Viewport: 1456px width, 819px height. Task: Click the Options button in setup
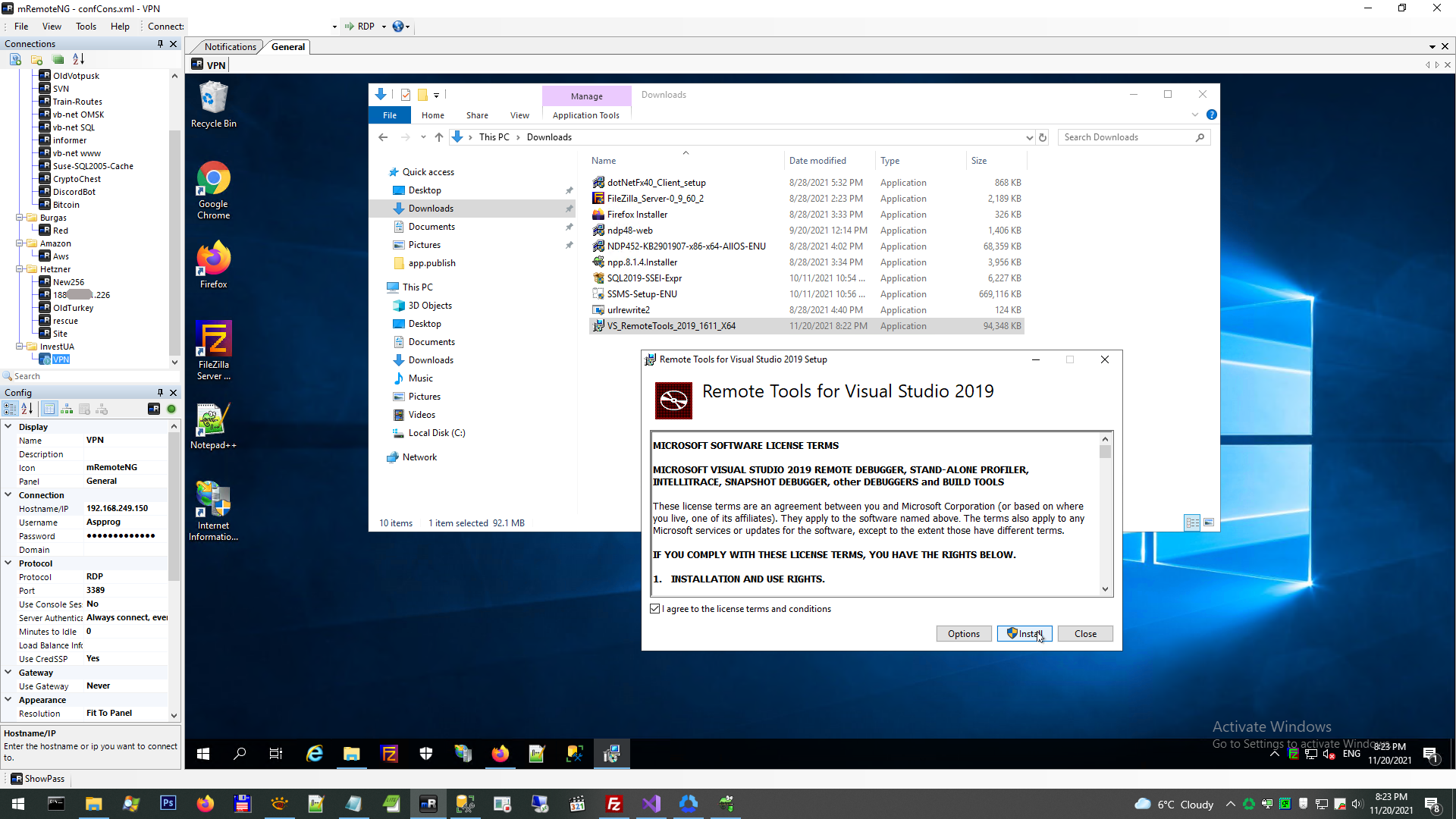(963, 634)
